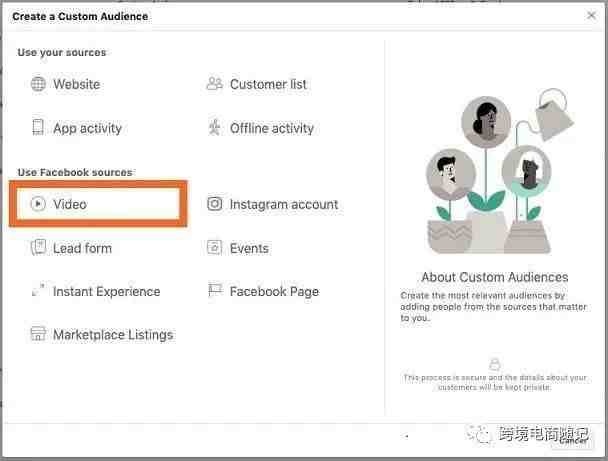Click the text about process being secure
The height and width of the screenshot is (461, 608).
[x=495, y=382]
